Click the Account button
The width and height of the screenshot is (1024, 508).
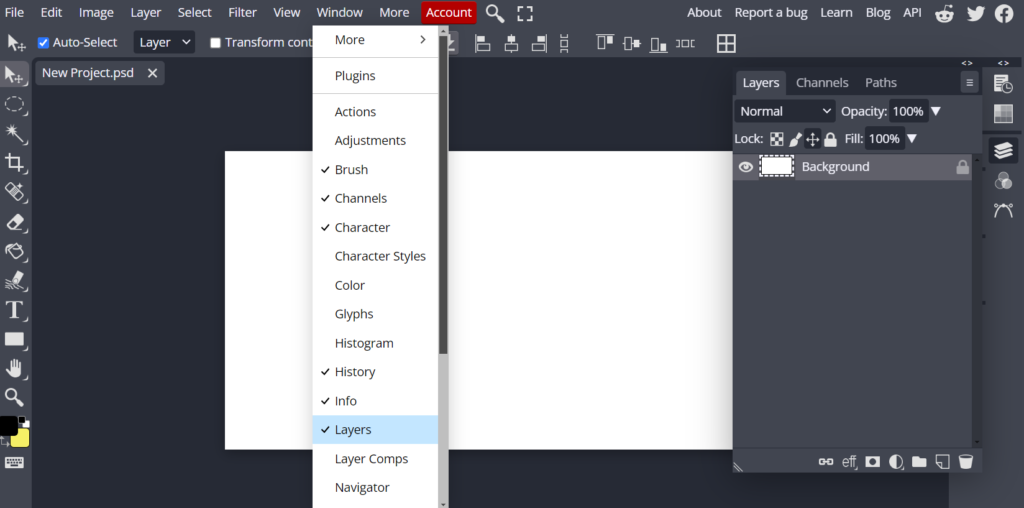tap(449, 12)
